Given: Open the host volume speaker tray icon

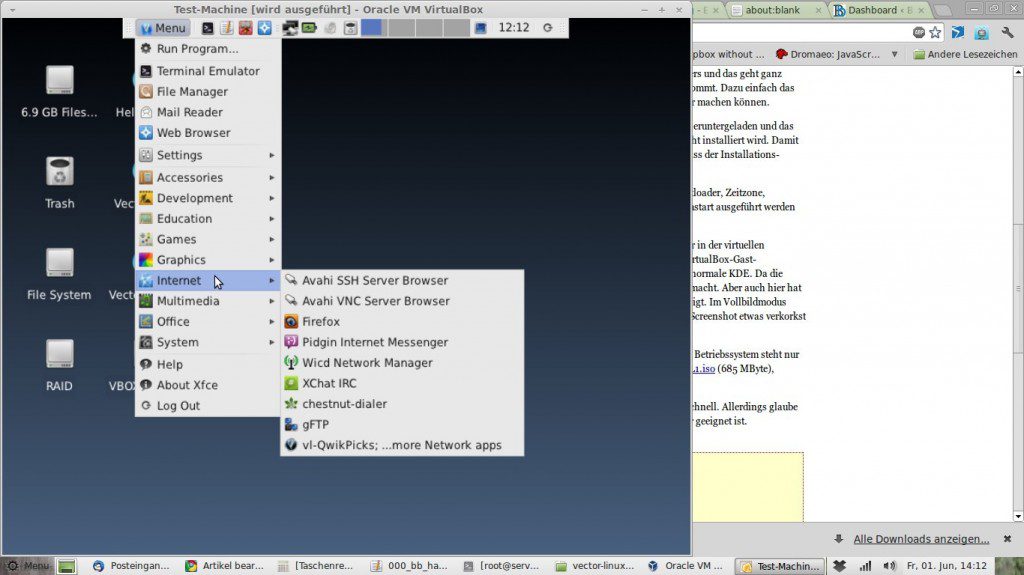Looking at the screenshot, I should click(x=889, y=566).
